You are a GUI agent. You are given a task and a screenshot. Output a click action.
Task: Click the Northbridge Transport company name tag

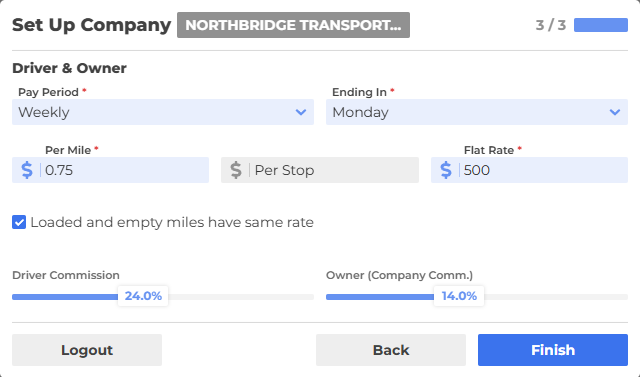293,25
